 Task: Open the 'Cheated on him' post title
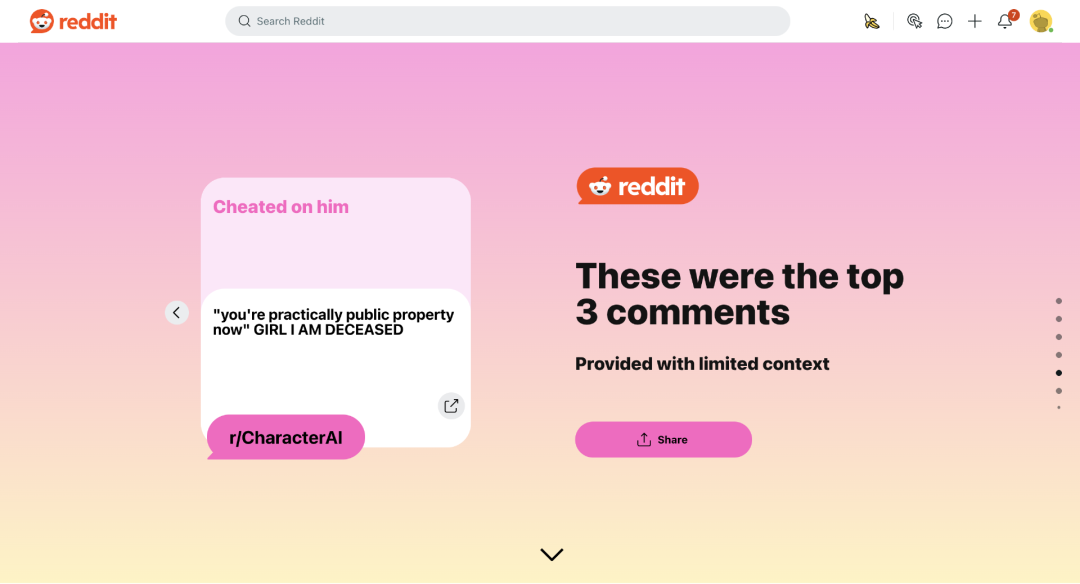click(x=281, y=207)
